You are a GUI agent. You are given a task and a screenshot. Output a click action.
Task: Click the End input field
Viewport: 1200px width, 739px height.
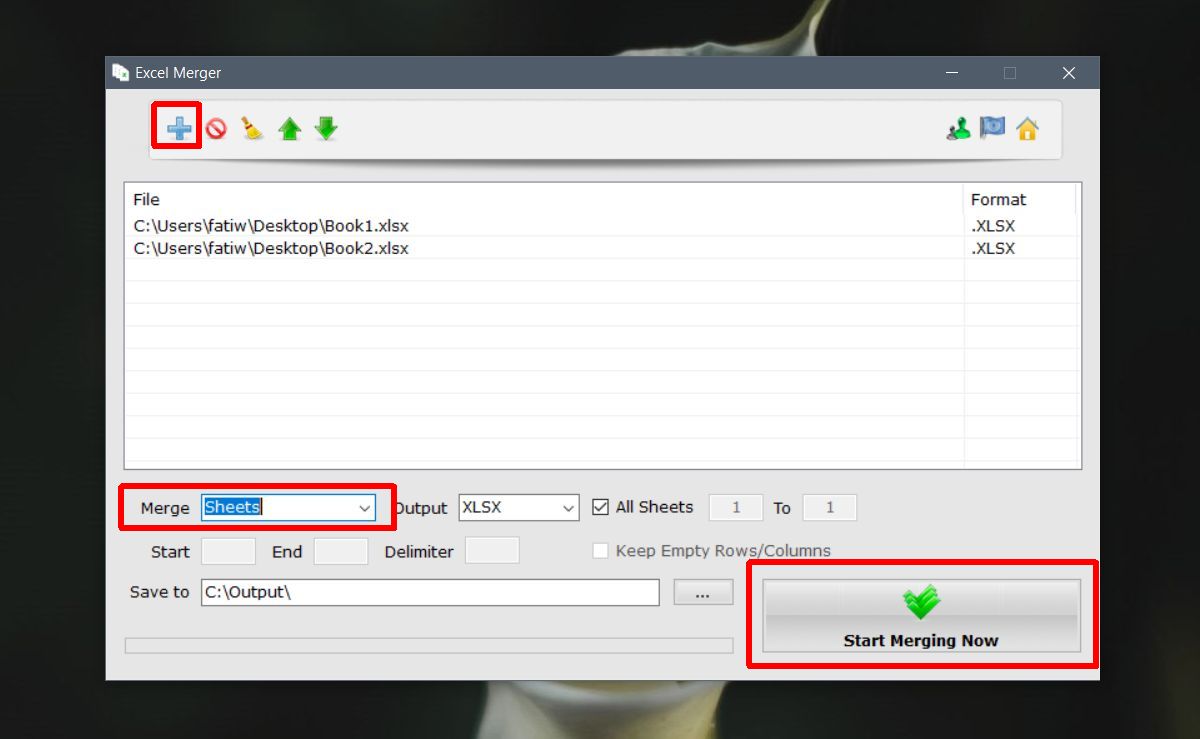[x=340, y=550]
